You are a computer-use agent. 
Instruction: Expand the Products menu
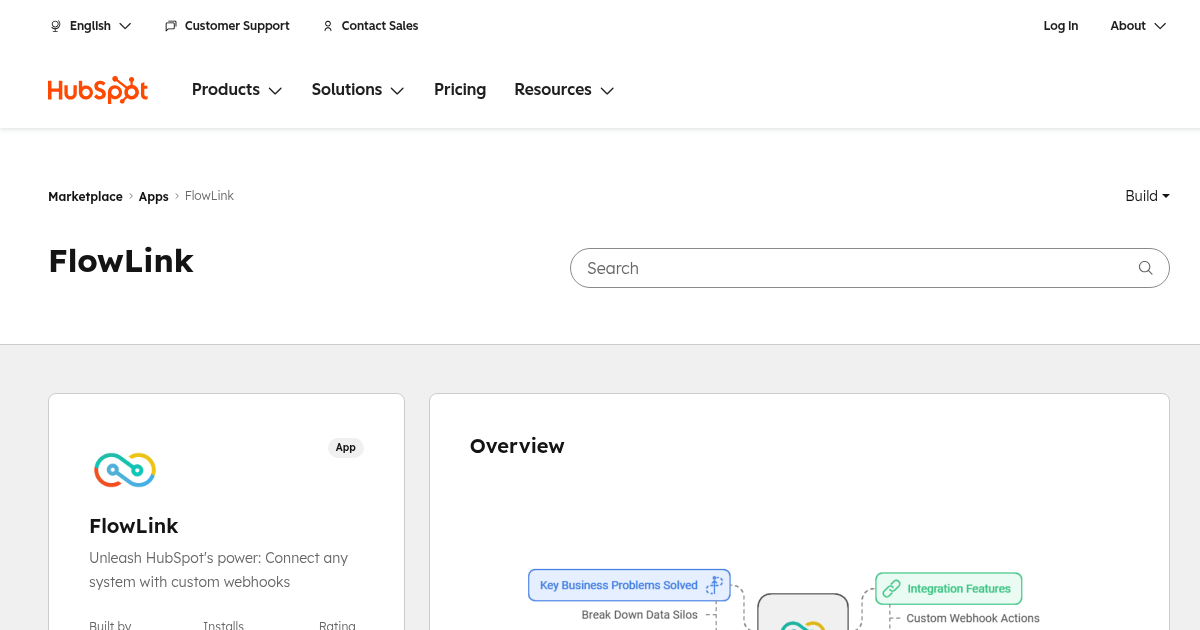pyautogui.click(x=237, y=90)
